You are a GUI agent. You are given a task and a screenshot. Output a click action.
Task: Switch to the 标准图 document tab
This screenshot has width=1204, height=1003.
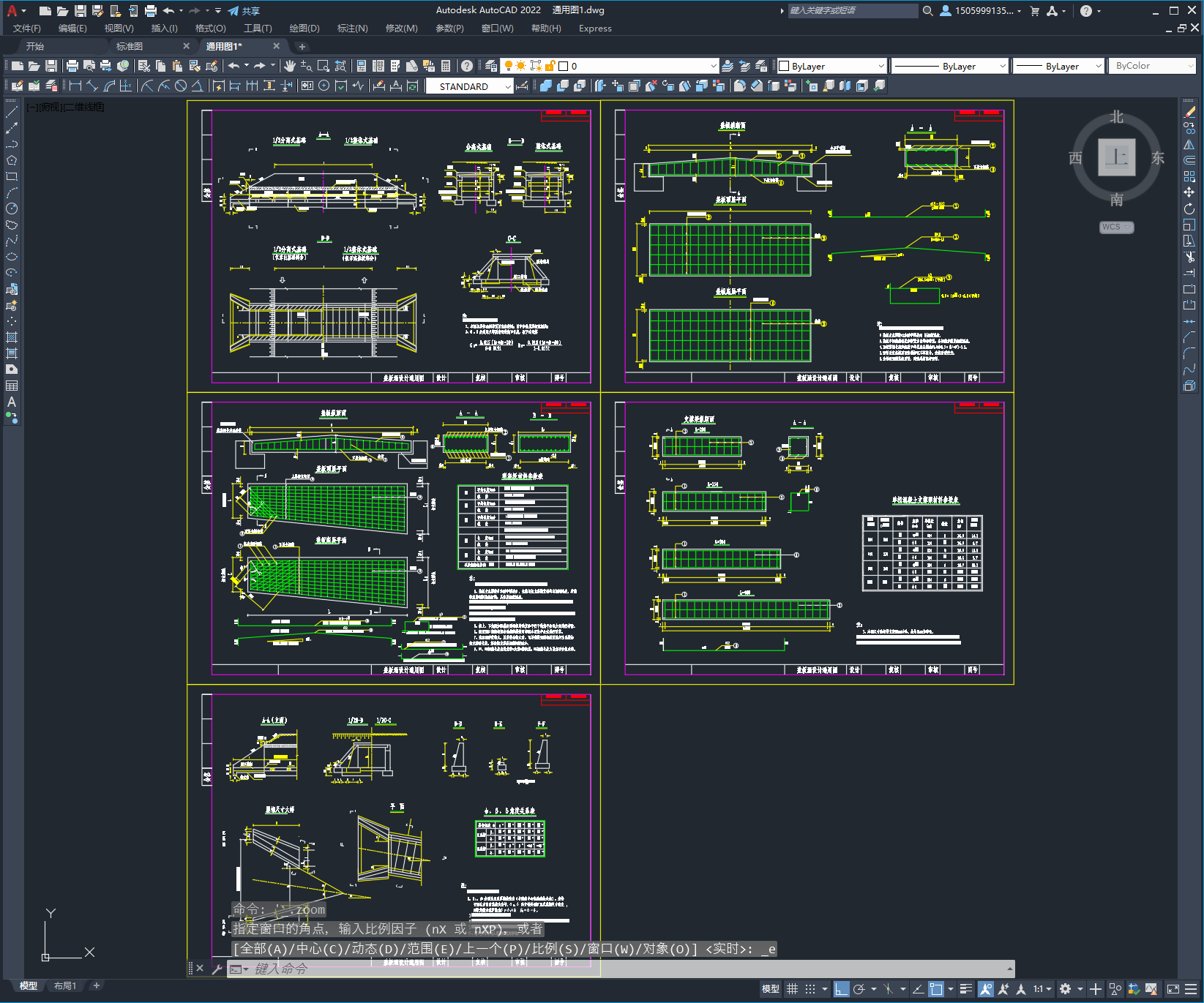pyautogui.click(x=130, y=46)
